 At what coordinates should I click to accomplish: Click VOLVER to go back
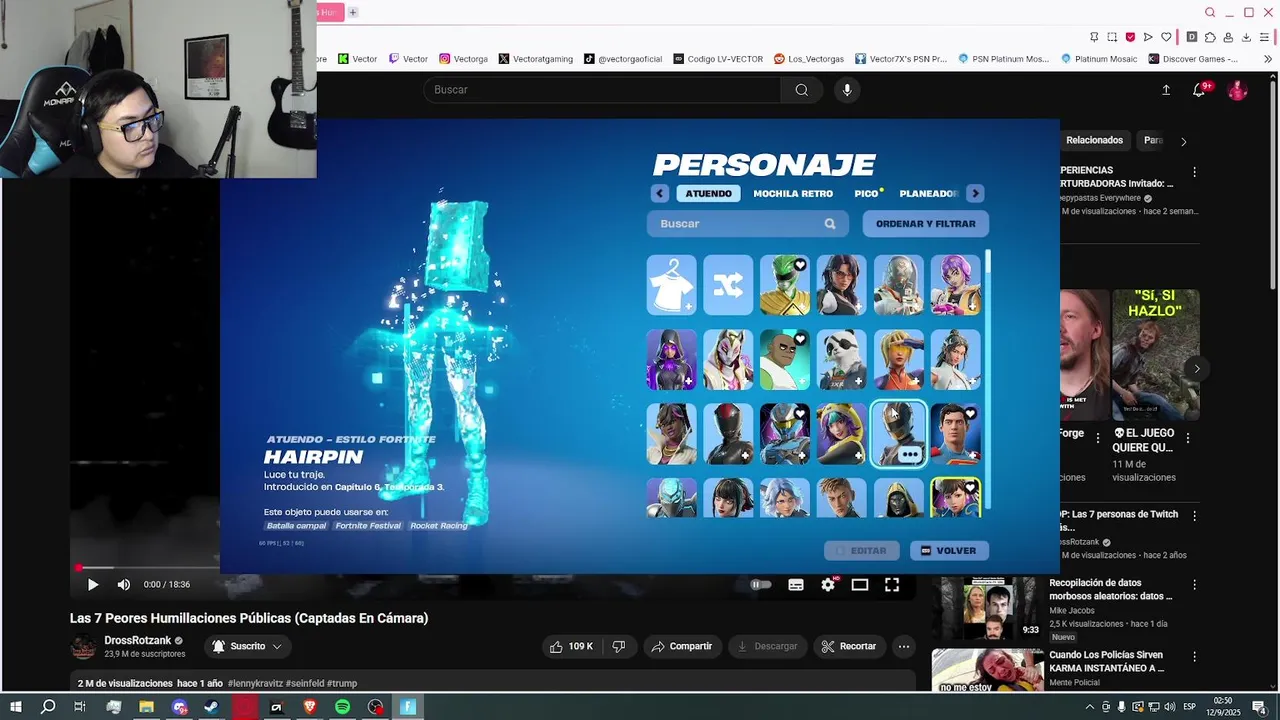coord(949,551)
